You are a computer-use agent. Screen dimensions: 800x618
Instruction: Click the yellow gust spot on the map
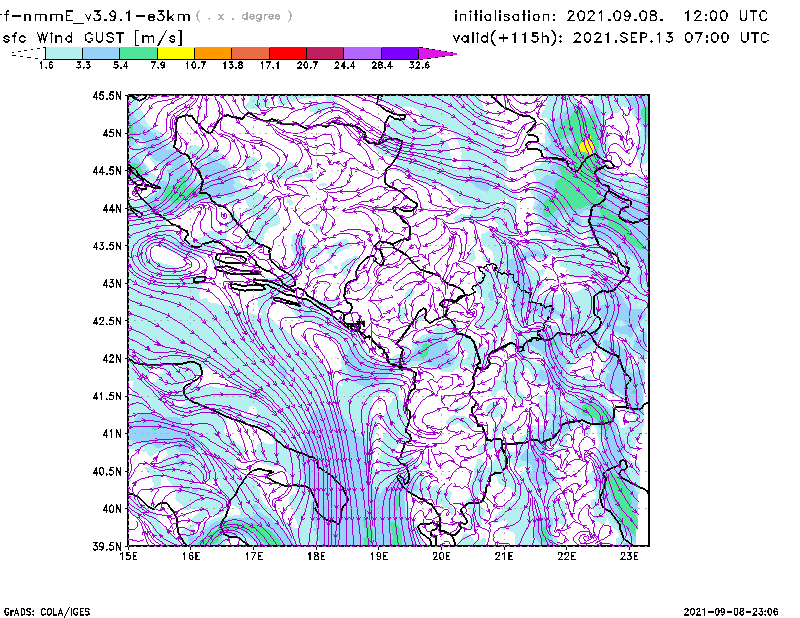coord(587,147)
